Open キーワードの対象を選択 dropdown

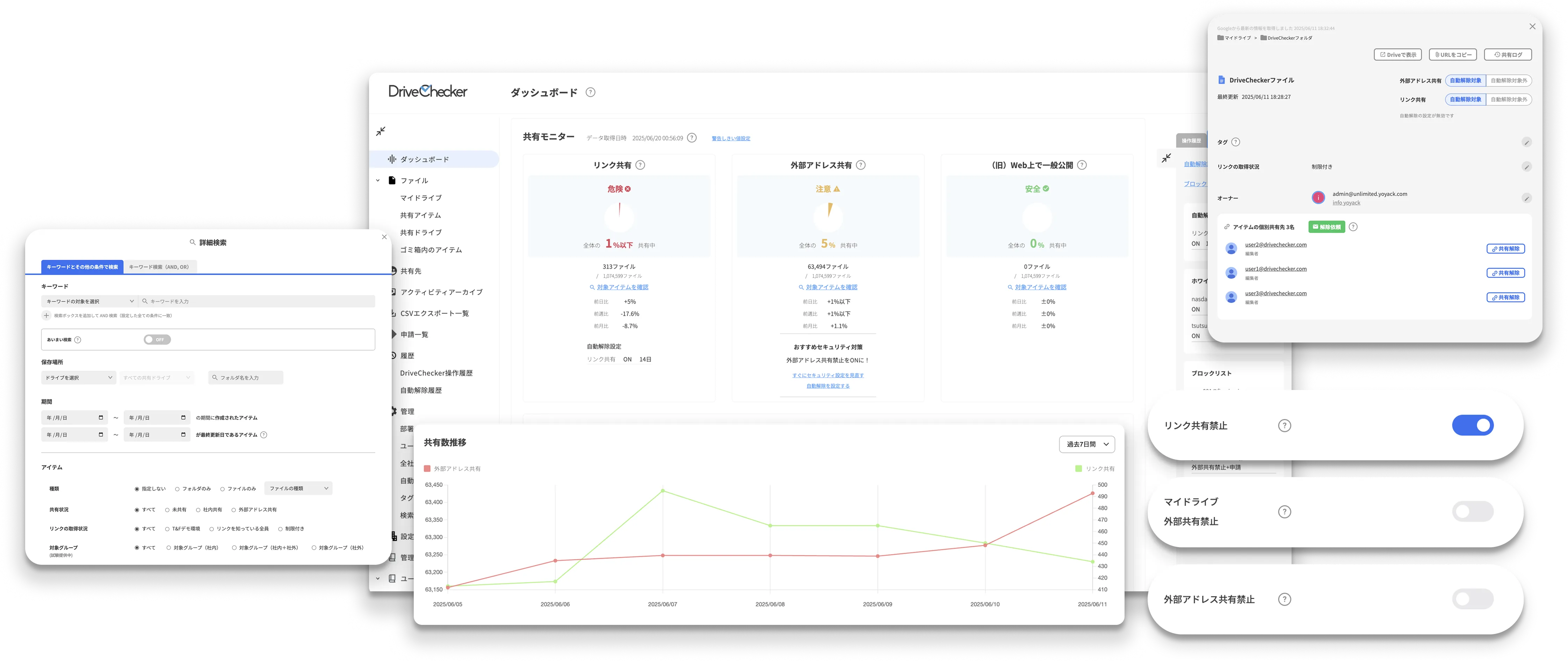click(89, 301)
